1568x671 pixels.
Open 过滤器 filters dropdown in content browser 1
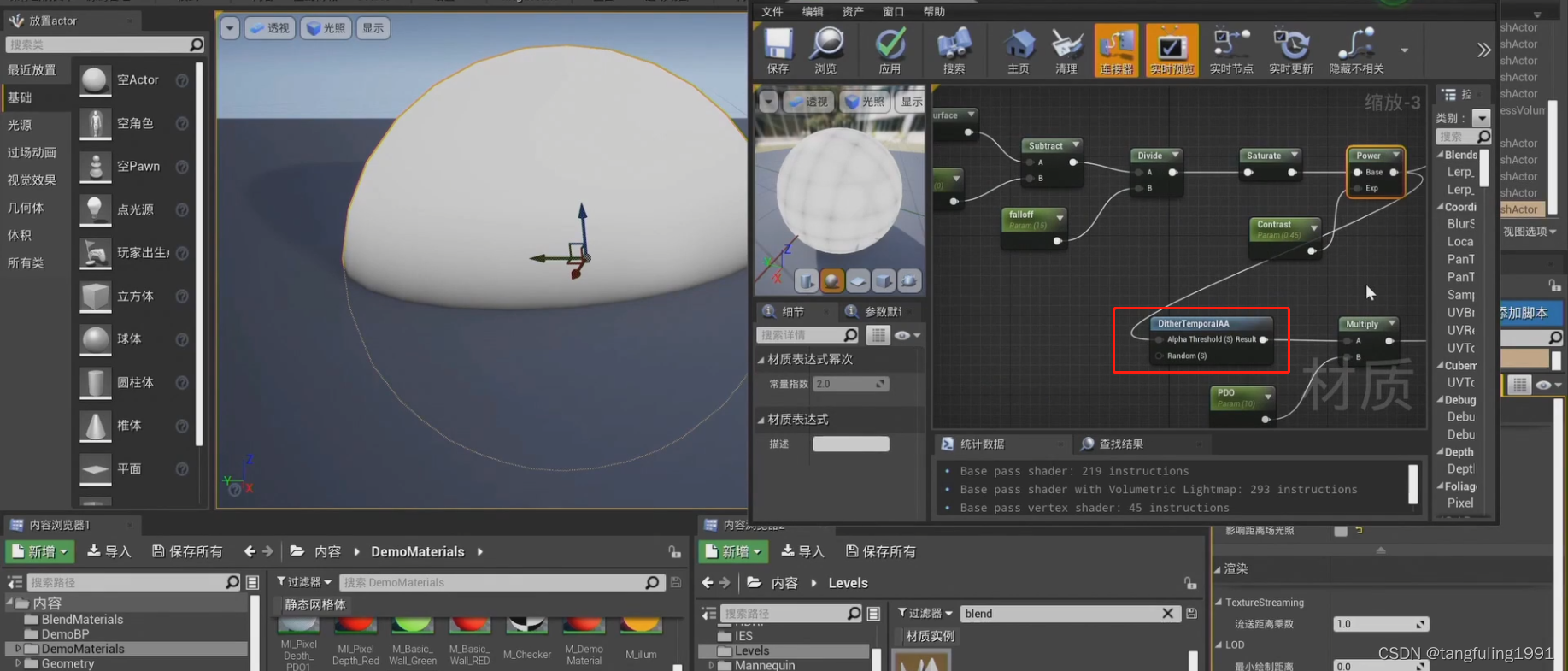(304, 581)
